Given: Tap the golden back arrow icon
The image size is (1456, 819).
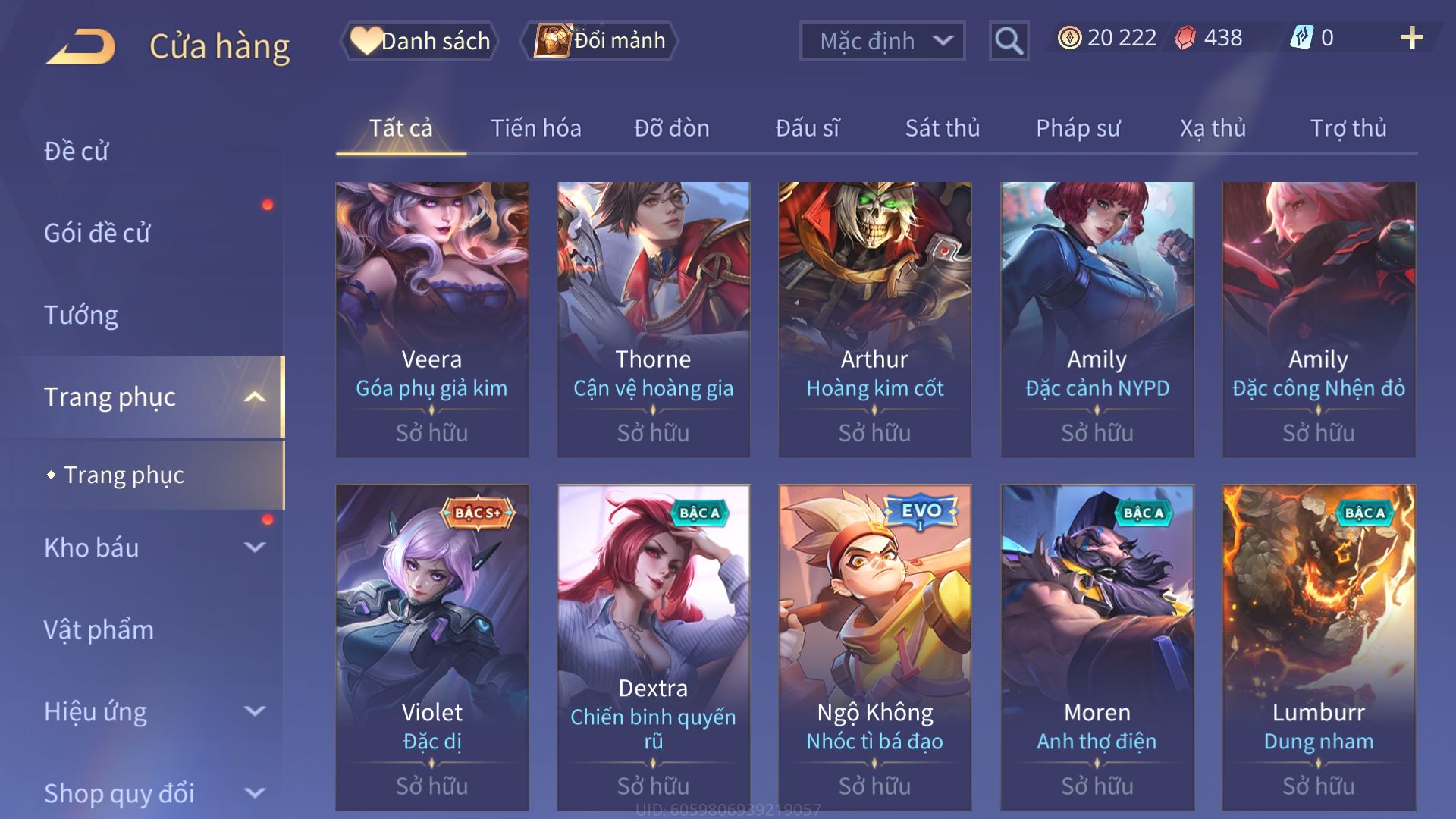Looking at the screenshot, I should point(80,47).
